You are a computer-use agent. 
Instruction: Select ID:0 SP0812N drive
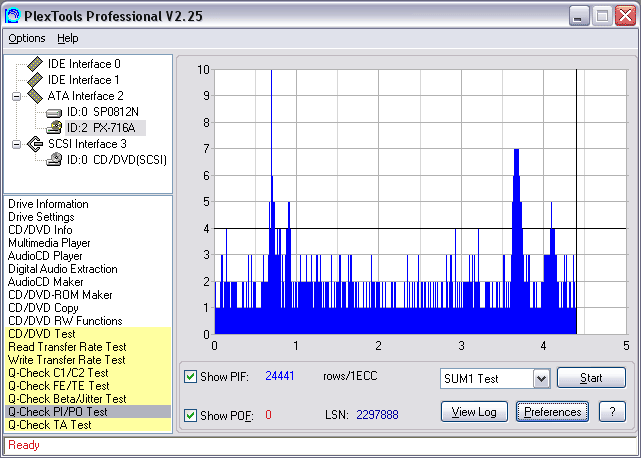tap(103, 112)
